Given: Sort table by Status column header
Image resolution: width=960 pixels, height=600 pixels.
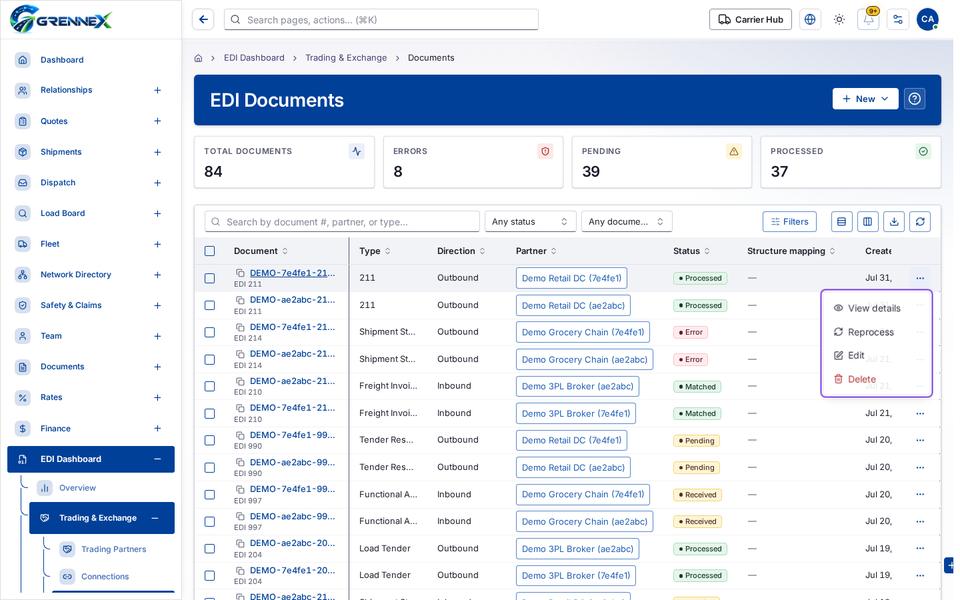Looking at the screenshot, I should (691, 251).
